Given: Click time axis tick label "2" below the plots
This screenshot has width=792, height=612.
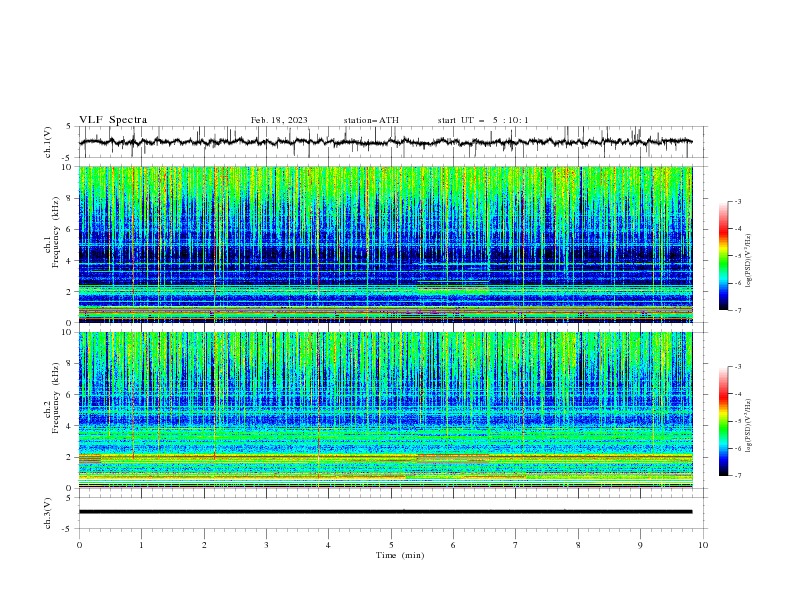Looking at the screenshot, I should pos(204,545).
